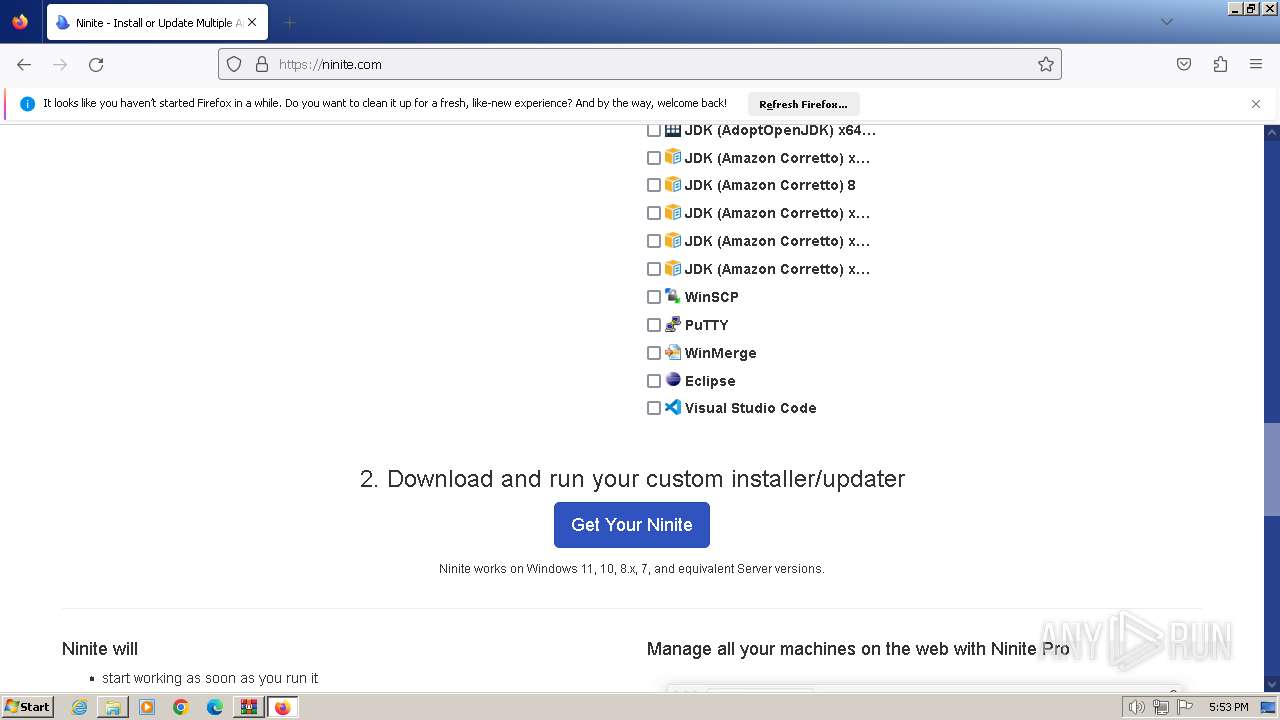Click the Get Your Ninite button

click(632, 525)
